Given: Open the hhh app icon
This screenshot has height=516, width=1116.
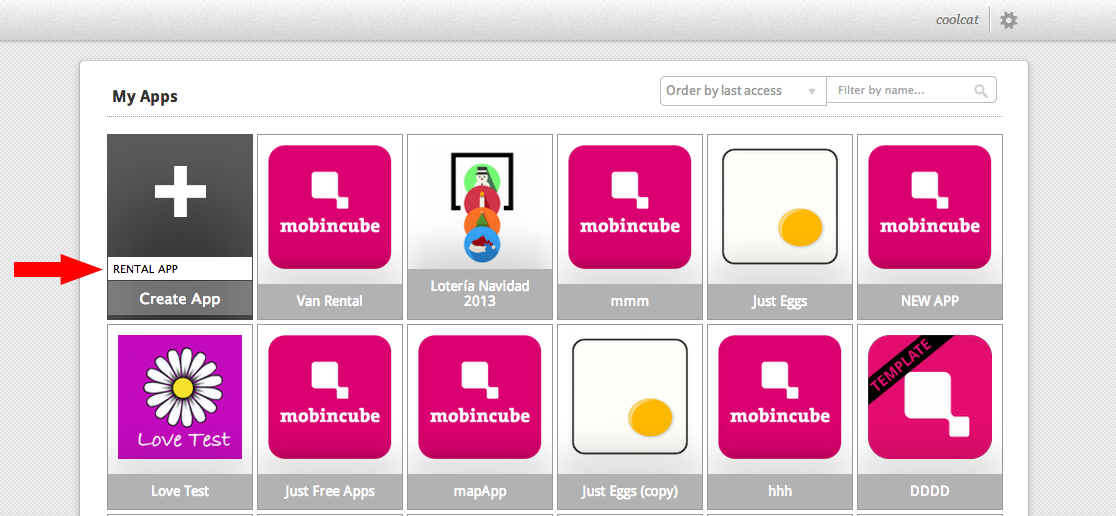Looking at the screenshot, I should [x=780, y=397].
